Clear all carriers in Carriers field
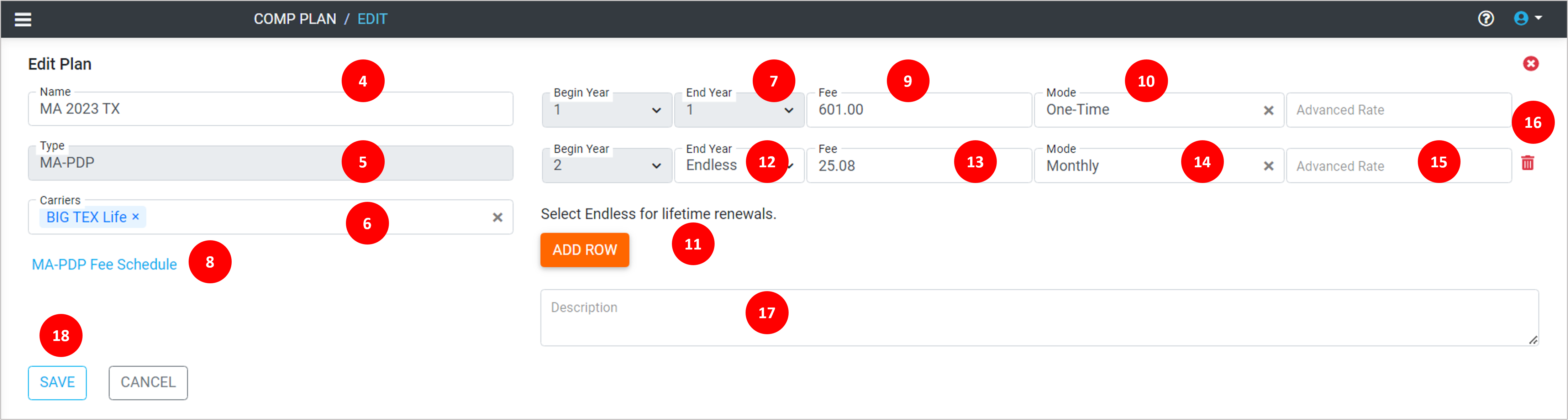1568x420 pixels. tap(497, 217)
